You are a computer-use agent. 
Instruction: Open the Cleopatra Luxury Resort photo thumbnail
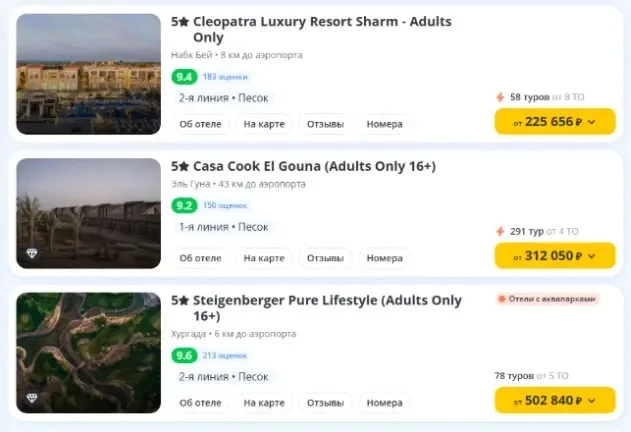coord(89,74)
